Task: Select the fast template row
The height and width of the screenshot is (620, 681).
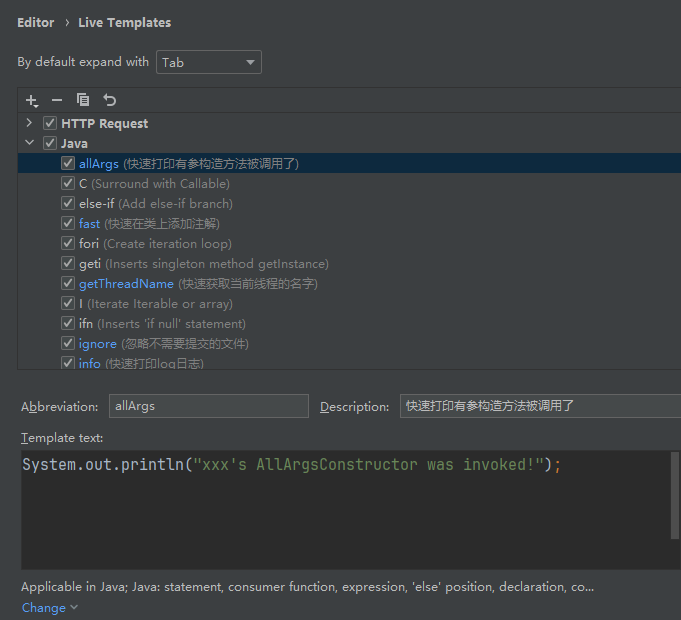Action: 349,223
